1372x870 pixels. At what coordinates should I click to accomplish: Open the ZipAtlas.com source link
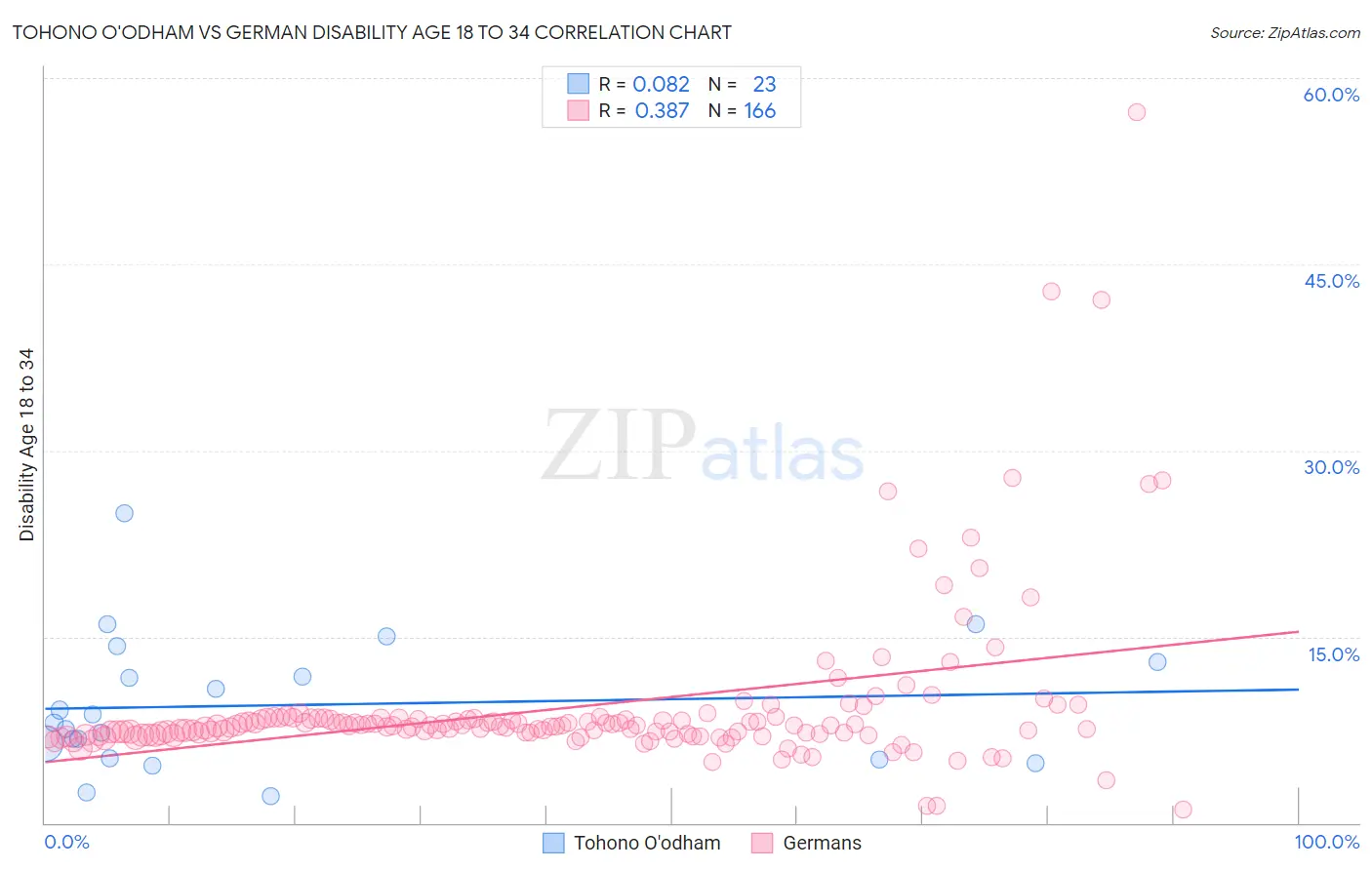point(1285,32)
